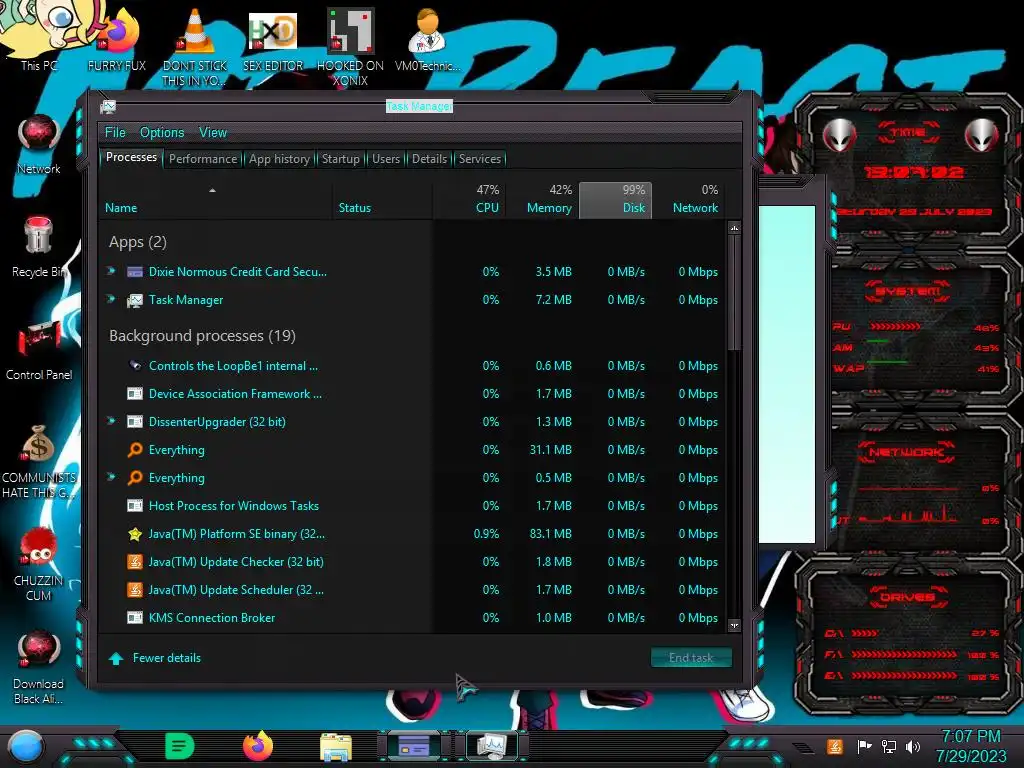Open the Network desktop icon
1024x768 pixels.
(x=39, y=145)
